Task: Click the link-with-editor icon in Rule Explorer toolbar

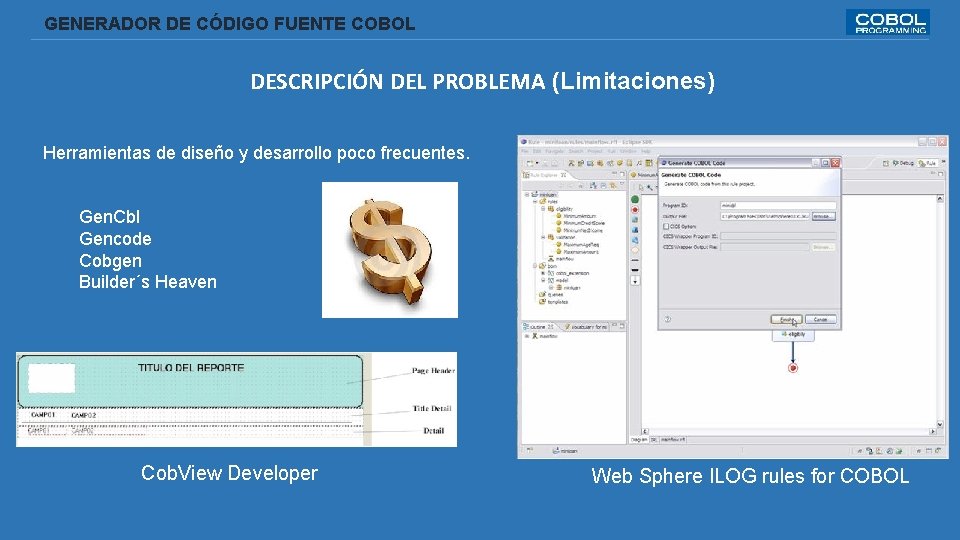Action: click(x=613, y=186)
